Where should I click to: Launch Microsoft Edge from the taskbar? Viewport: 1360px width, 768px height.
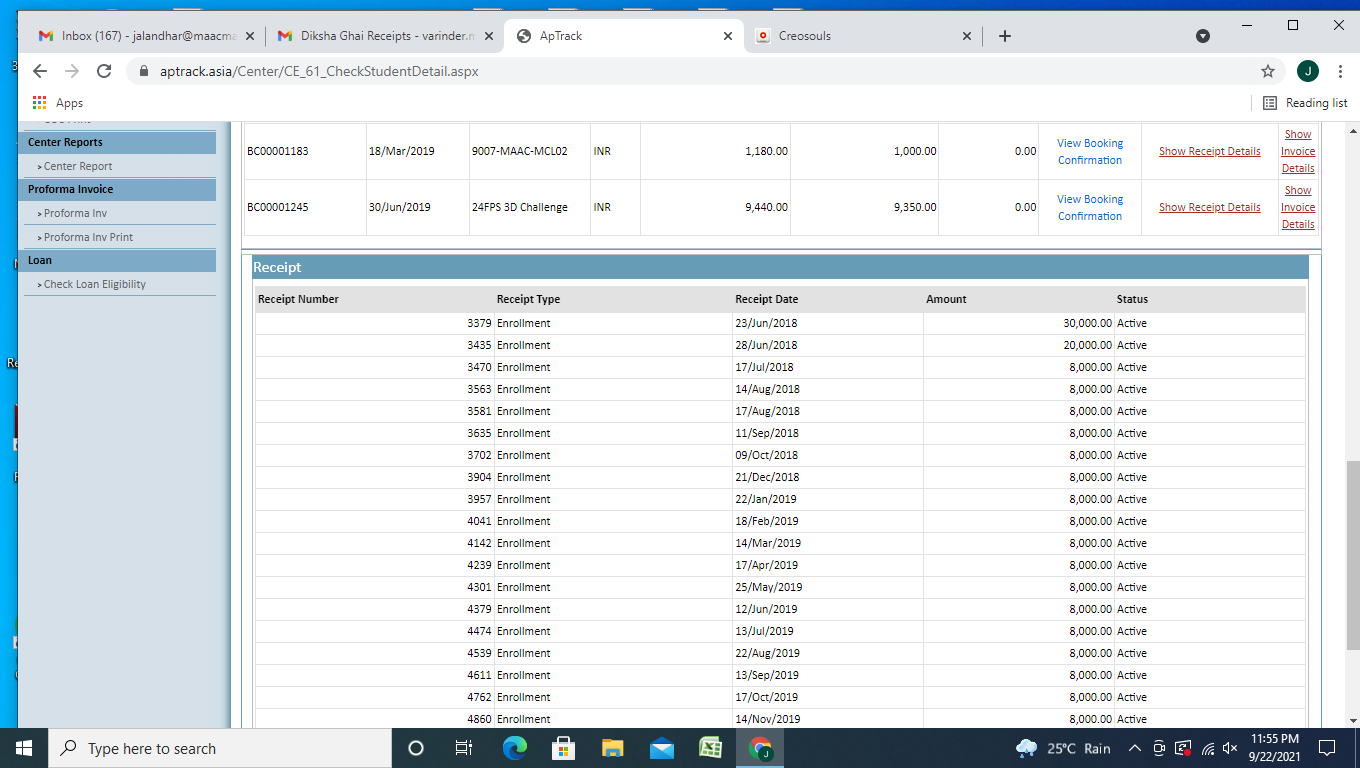pos(514,748)
